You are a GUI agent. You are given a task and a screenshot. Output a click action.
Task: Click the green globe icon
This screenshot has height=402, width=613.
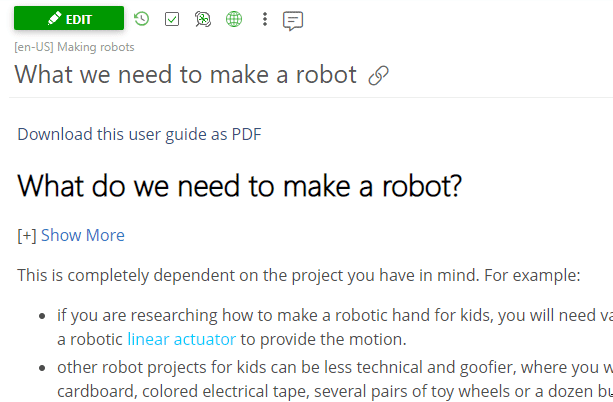(234, 19)
